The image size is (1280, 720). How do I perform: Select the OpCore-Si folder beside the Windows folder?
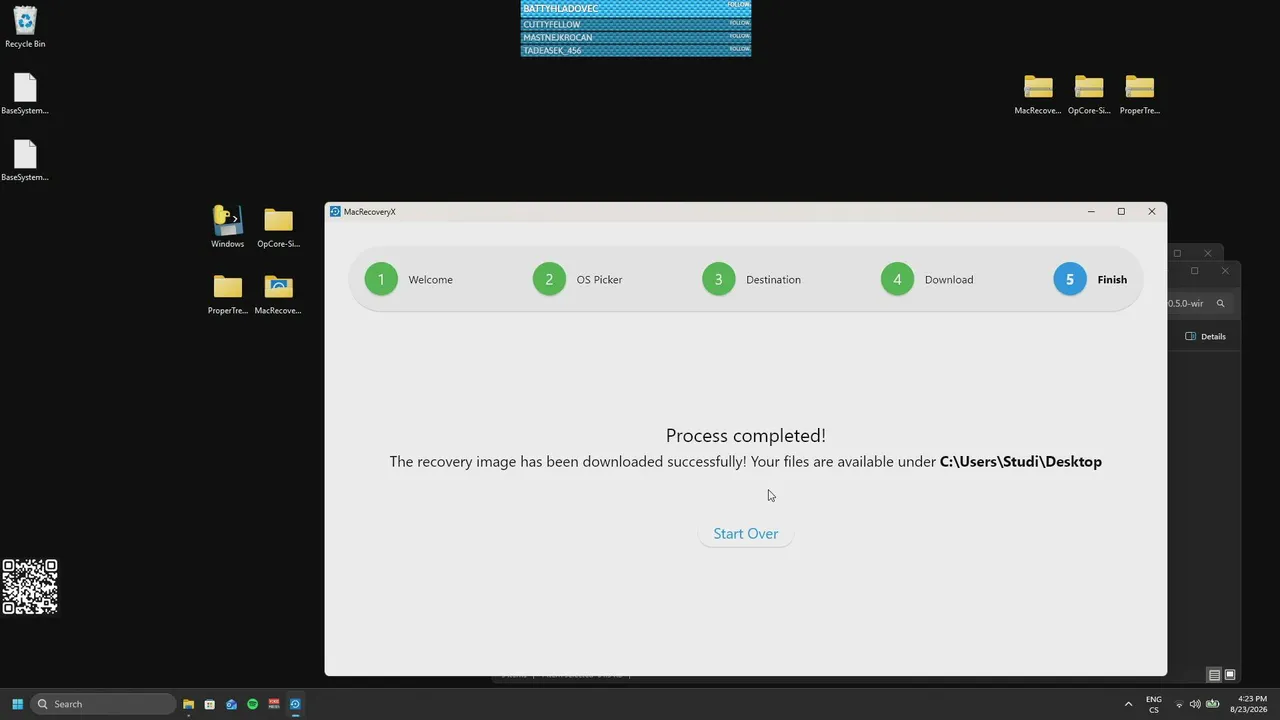(278, 227)
